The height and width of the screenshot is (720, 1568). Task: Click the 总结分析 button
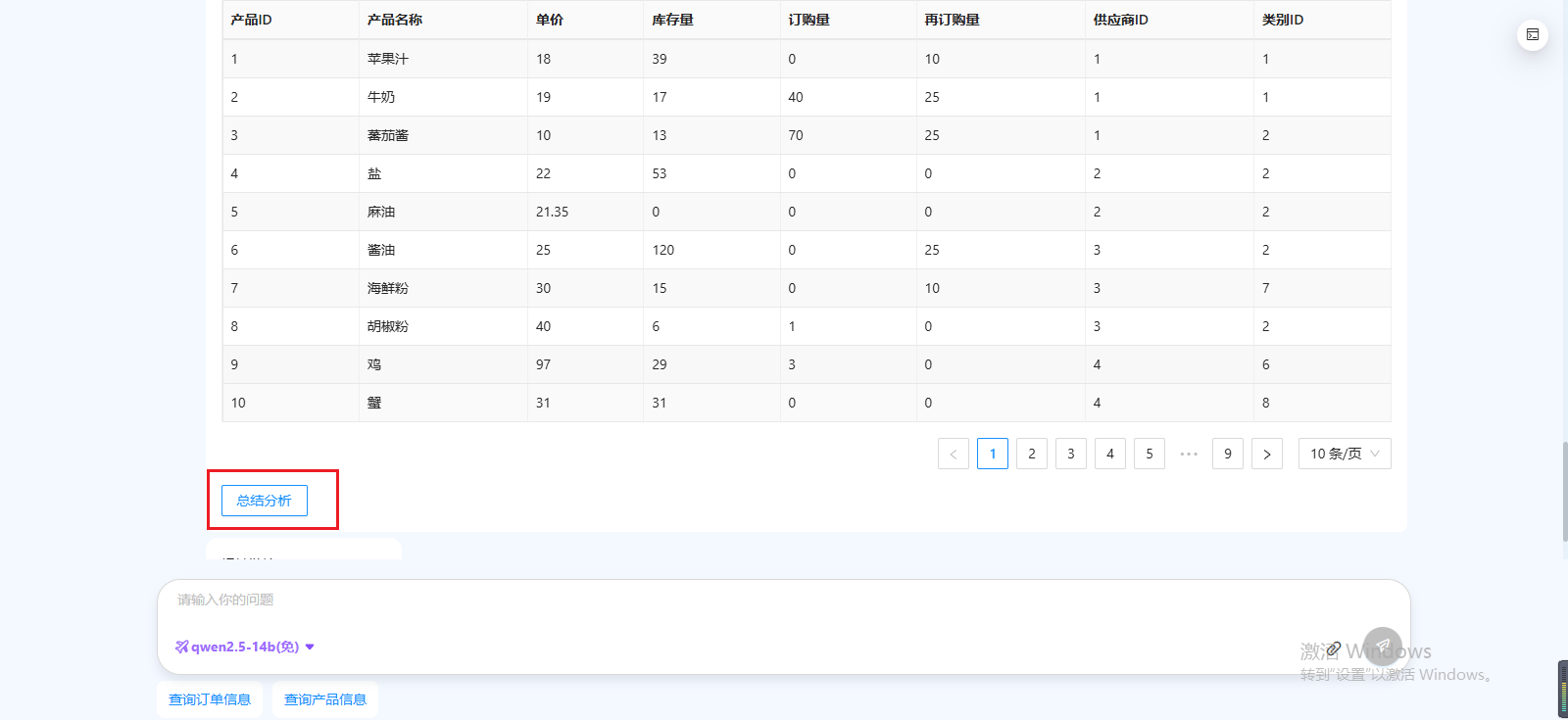[265, 501]
